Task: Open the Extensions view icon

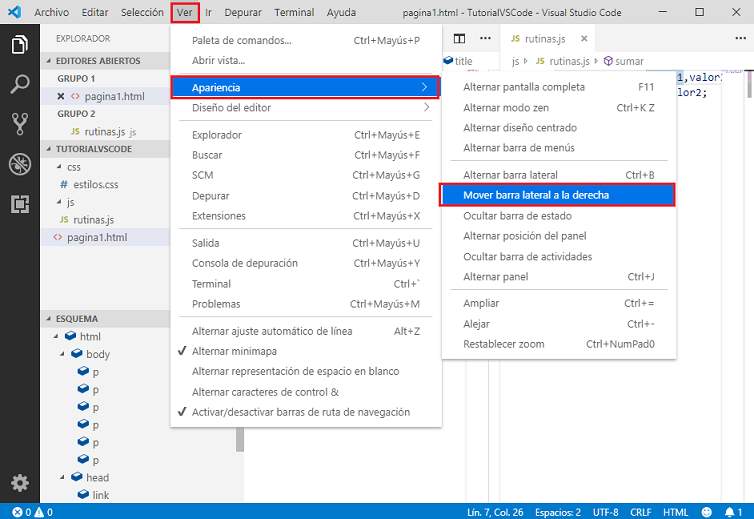Action: point(19,204)
